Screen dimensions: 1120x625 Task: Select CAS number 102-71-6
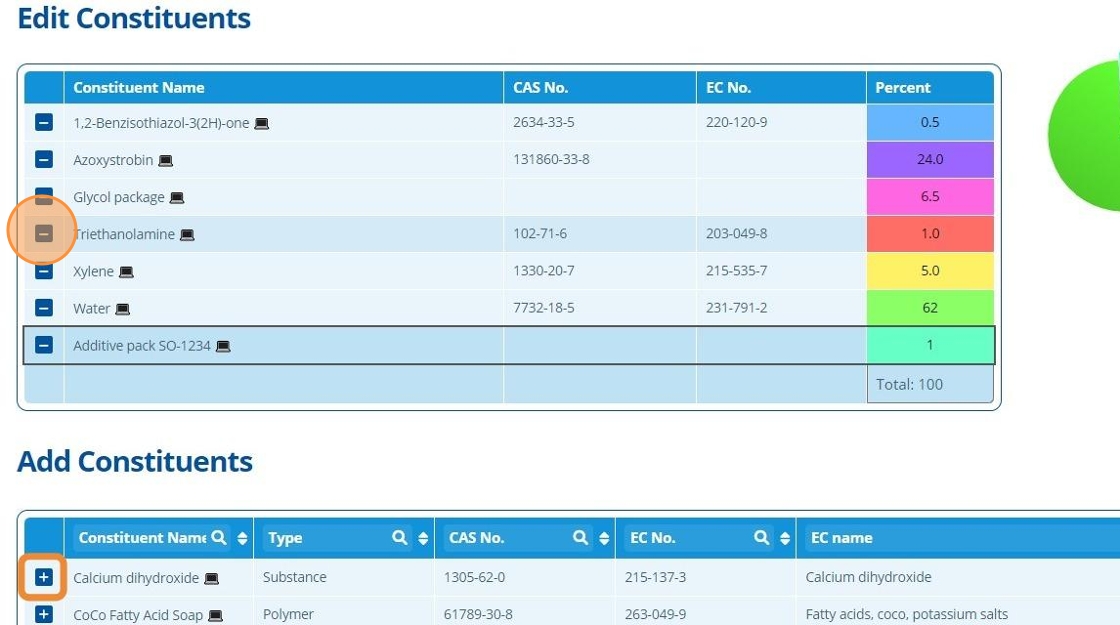pos(539,234)
